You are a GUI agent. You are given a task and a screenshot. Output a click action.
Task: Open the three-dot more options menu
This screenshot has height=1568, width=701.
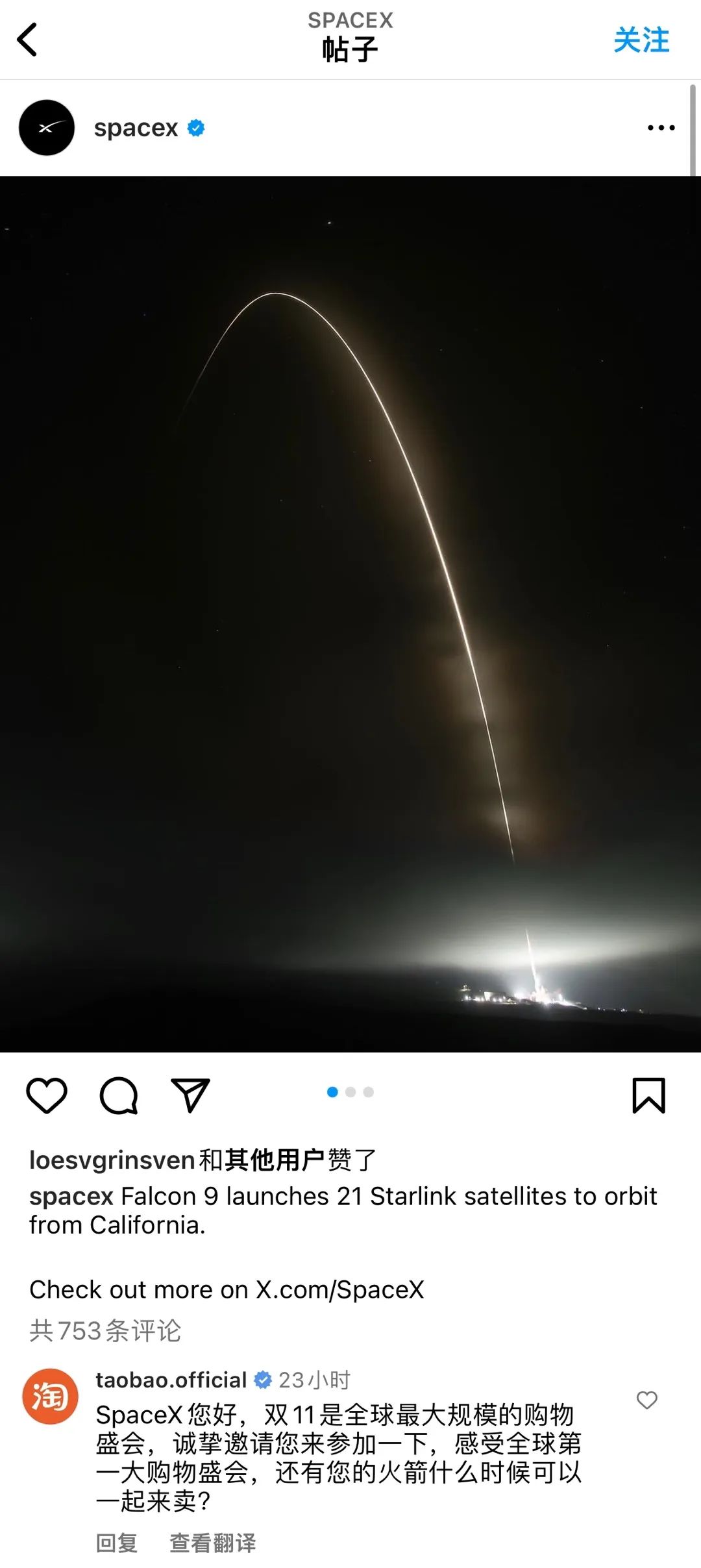coord(661,128)
